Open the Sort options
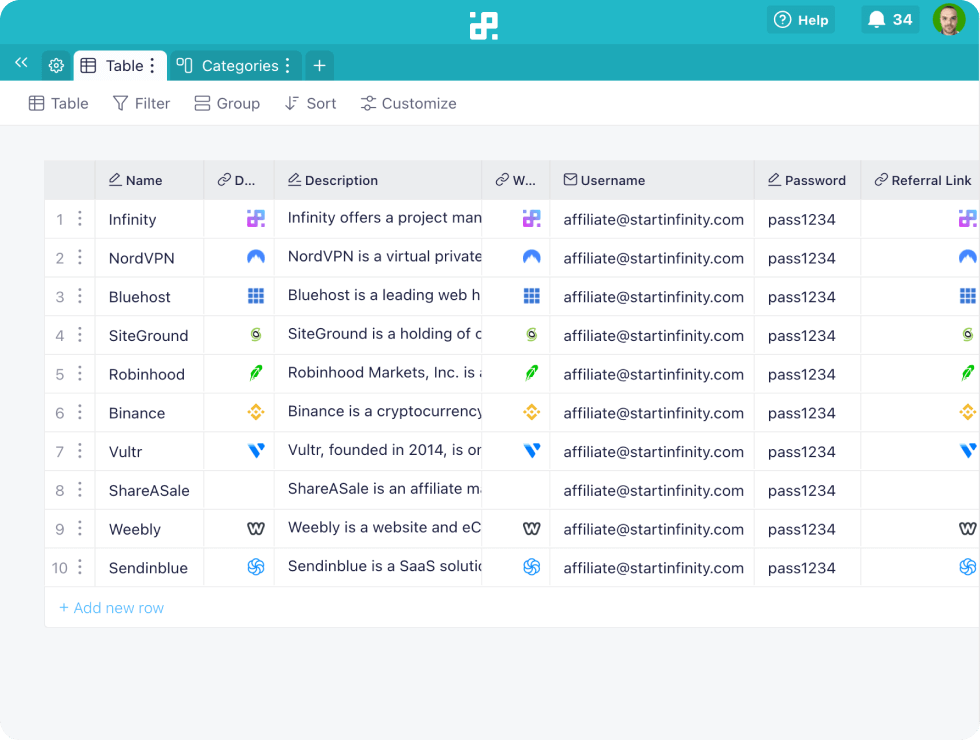Image resolution: width=980 pixels, height=740 pixels. (310, 103)
